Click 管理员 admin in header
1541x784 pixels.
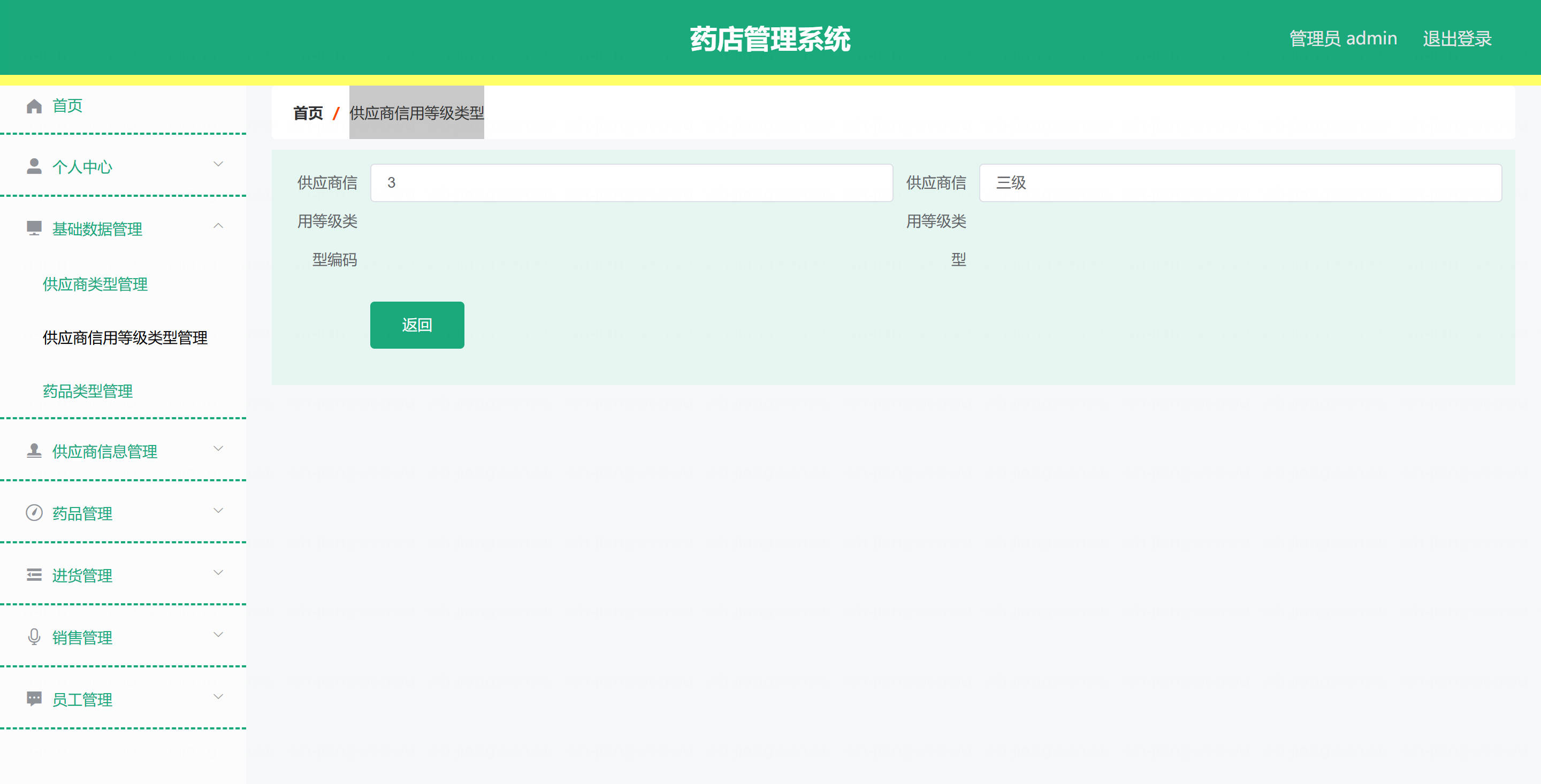1343,39
